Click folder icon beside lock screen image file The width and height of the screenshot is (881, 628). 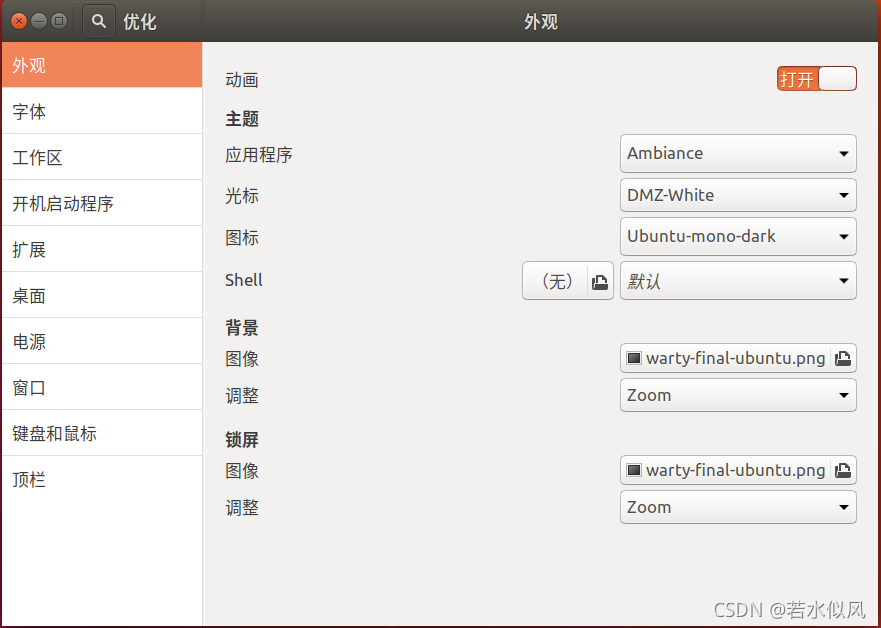point(843,471)
